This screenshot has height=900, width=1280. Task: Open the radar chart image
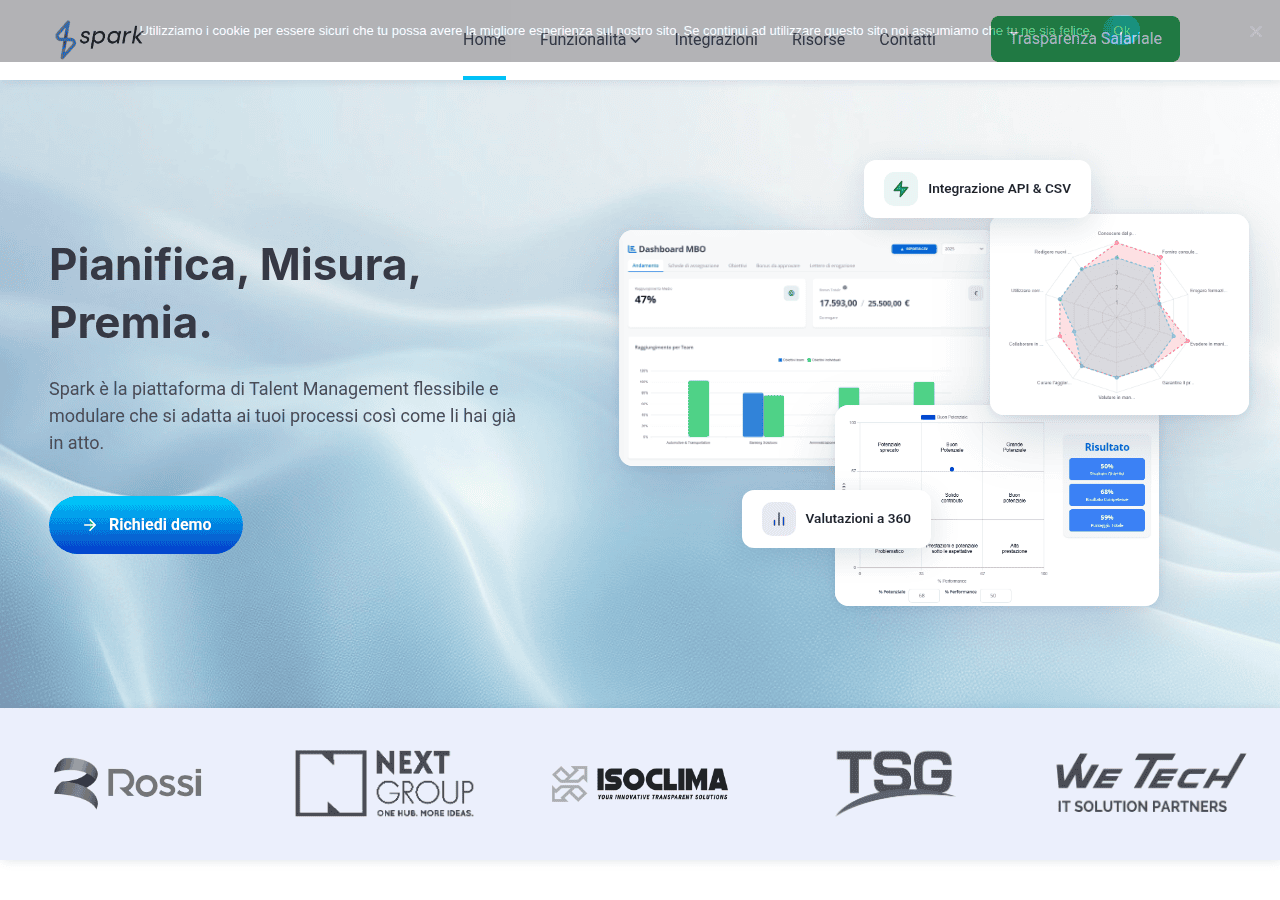click(x=1119, y=314)
